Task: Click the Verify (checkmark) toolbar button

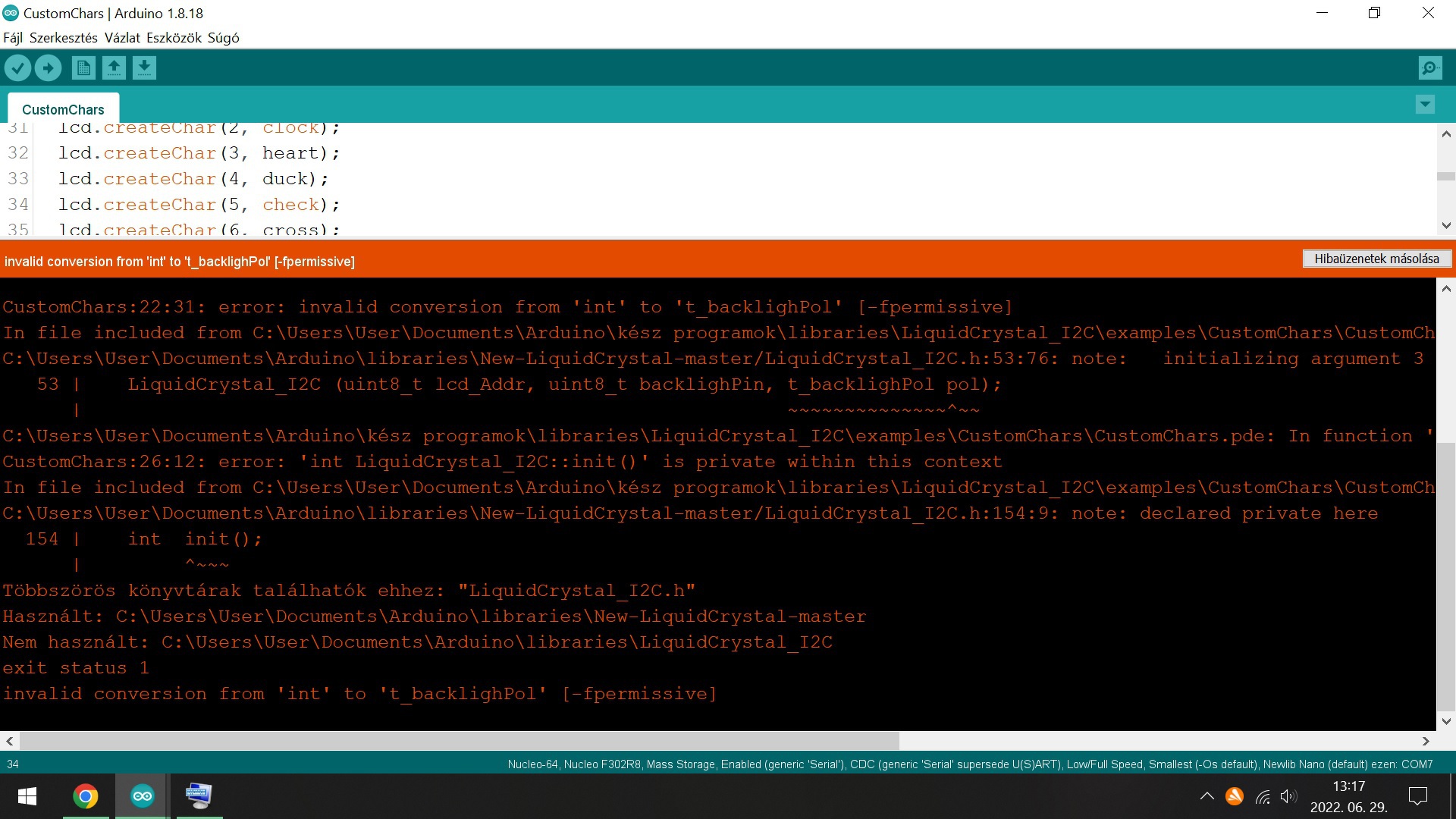Action: point(17,68)
